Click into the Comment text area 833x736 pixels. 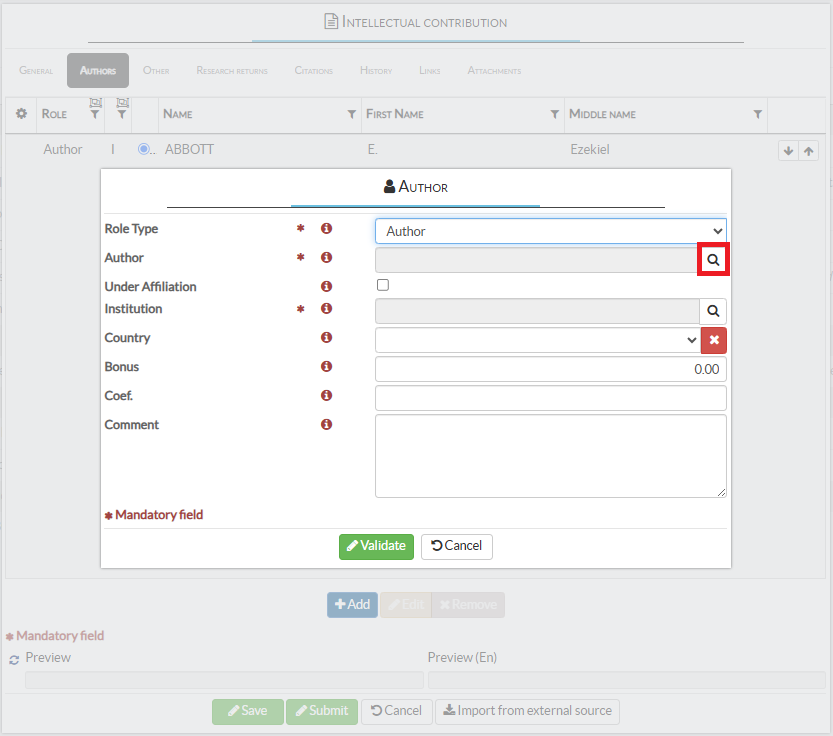[x=550, y=456]
